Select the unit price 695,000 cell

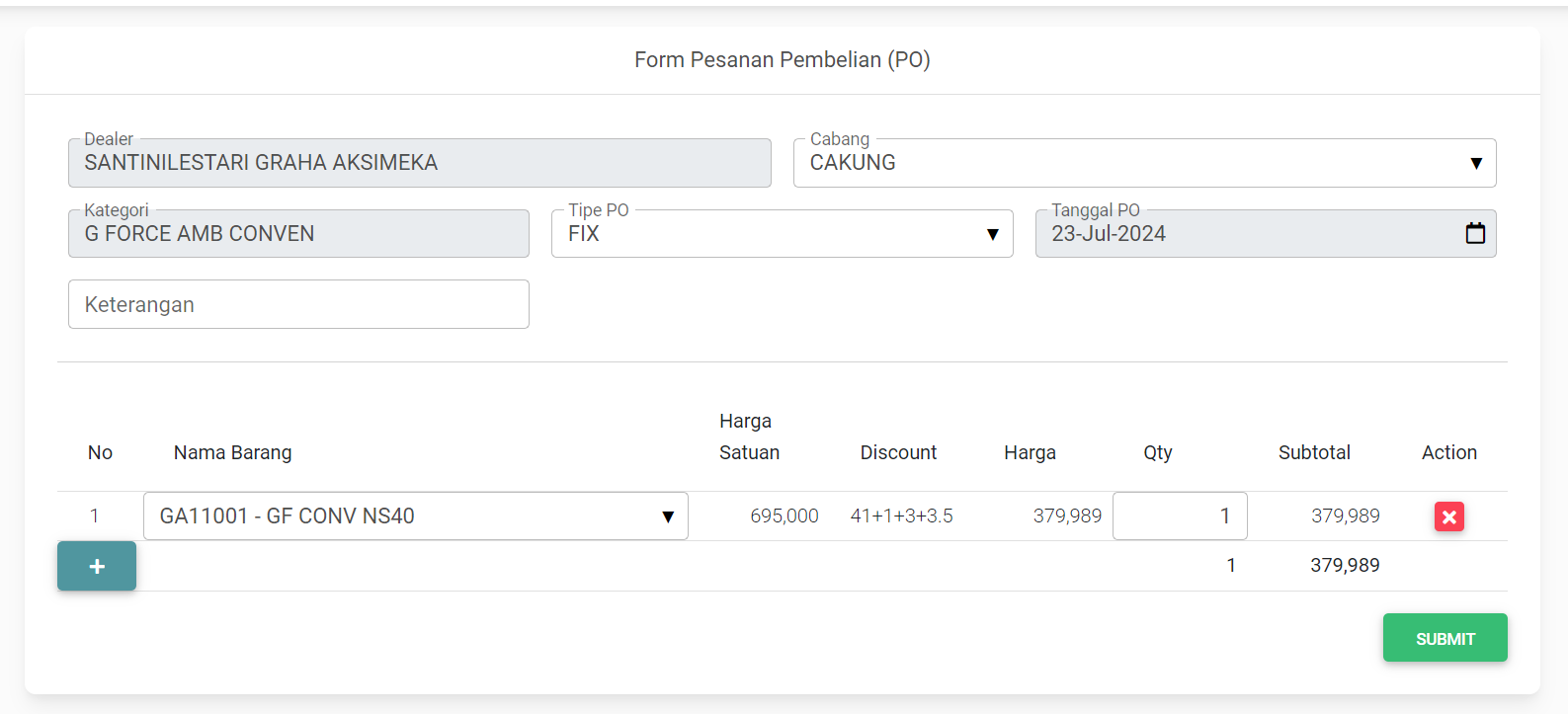click(x=784, y=516)
